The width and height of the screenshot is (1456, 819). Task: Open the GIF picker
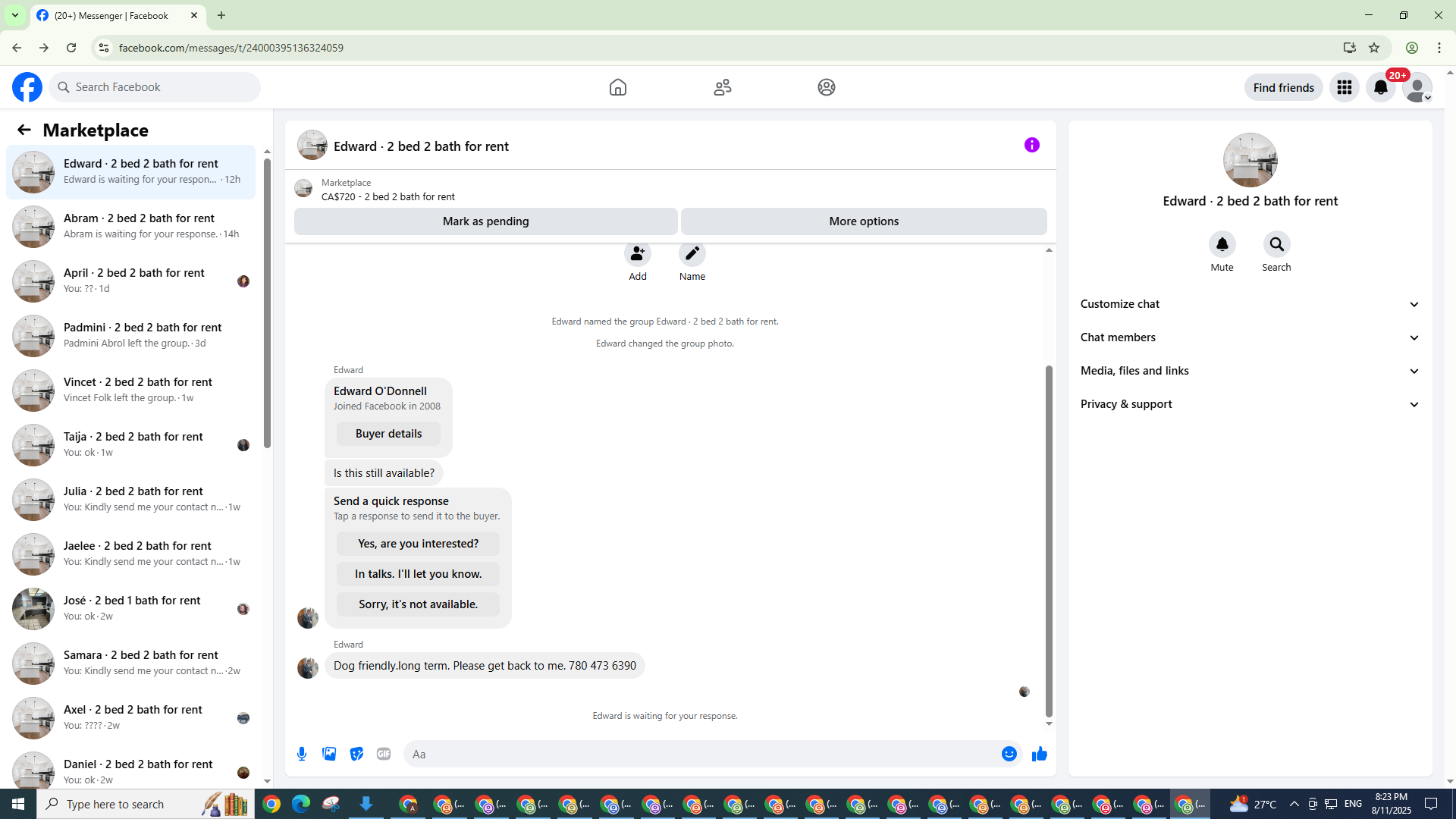[x=384, y=754]
